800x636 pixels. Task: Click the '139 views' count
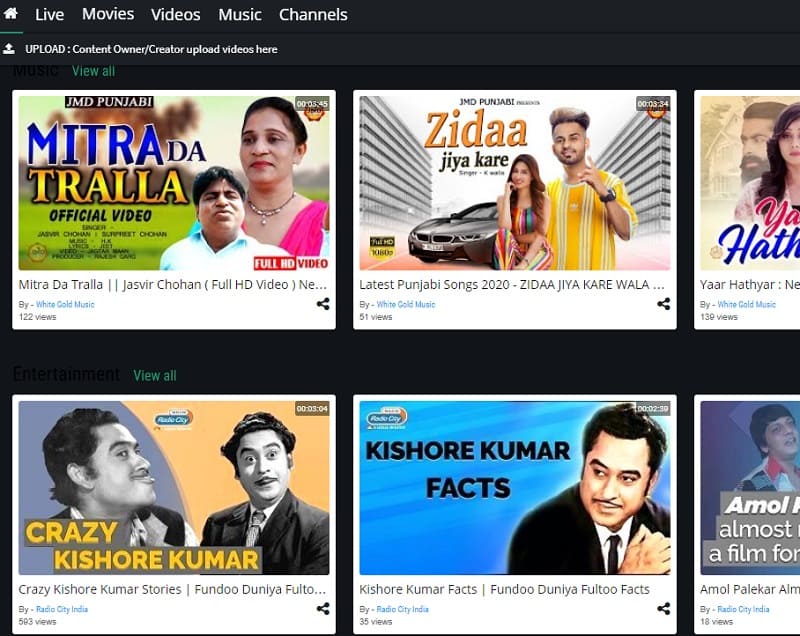(x=719, y=317)
